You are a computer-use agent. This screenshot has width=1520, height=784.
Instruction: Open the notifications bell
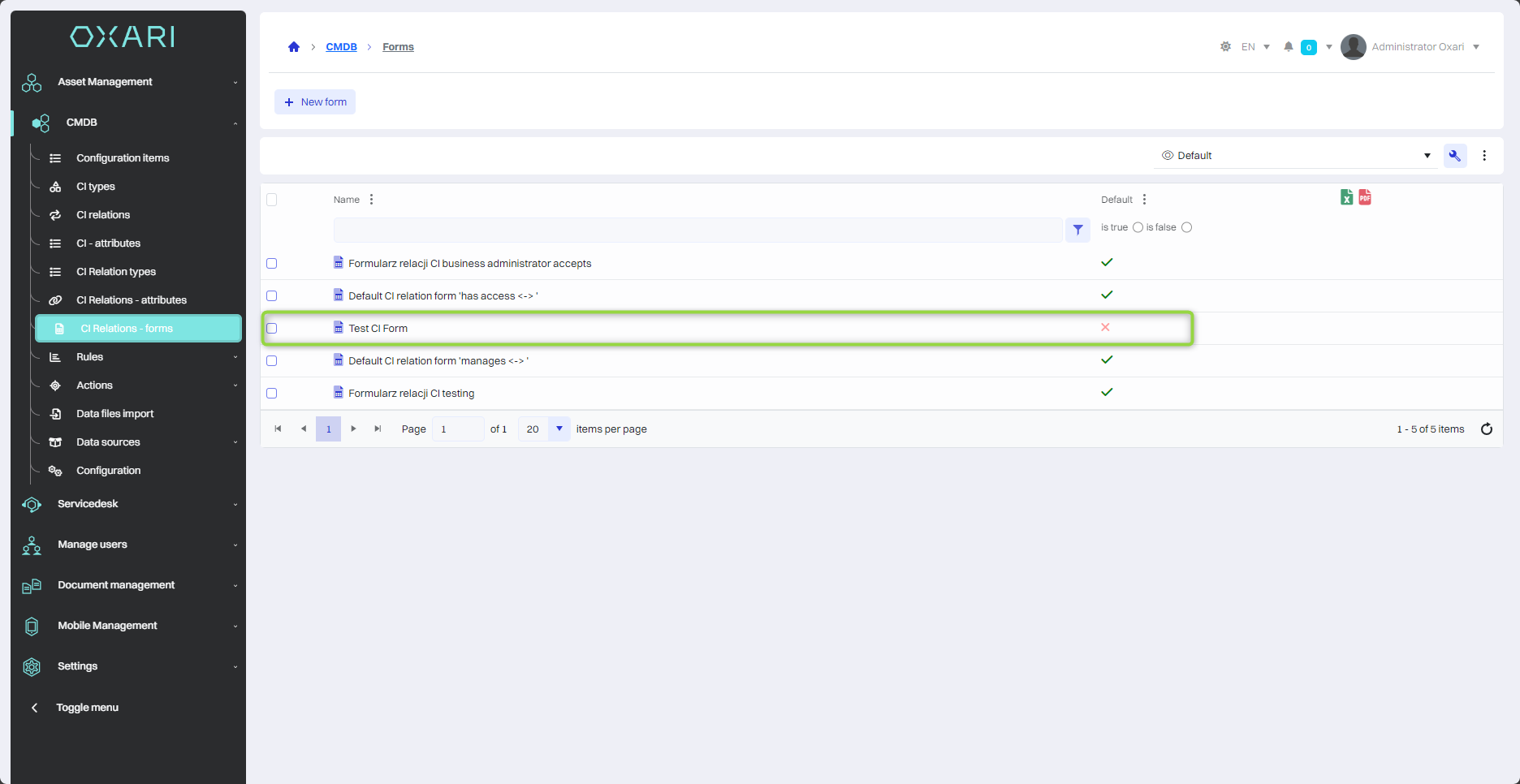pyautogui.click(x=1288, y=47)
